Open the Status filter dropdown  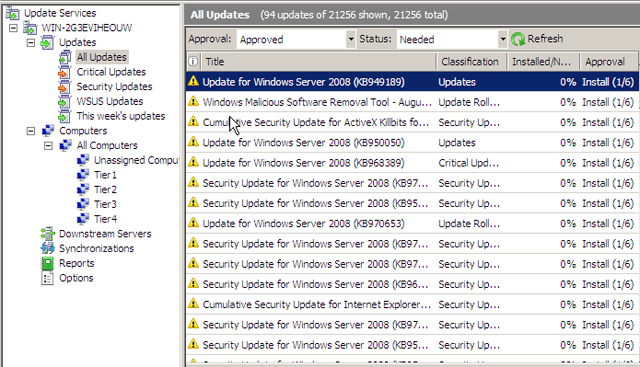tap(503, 39)
